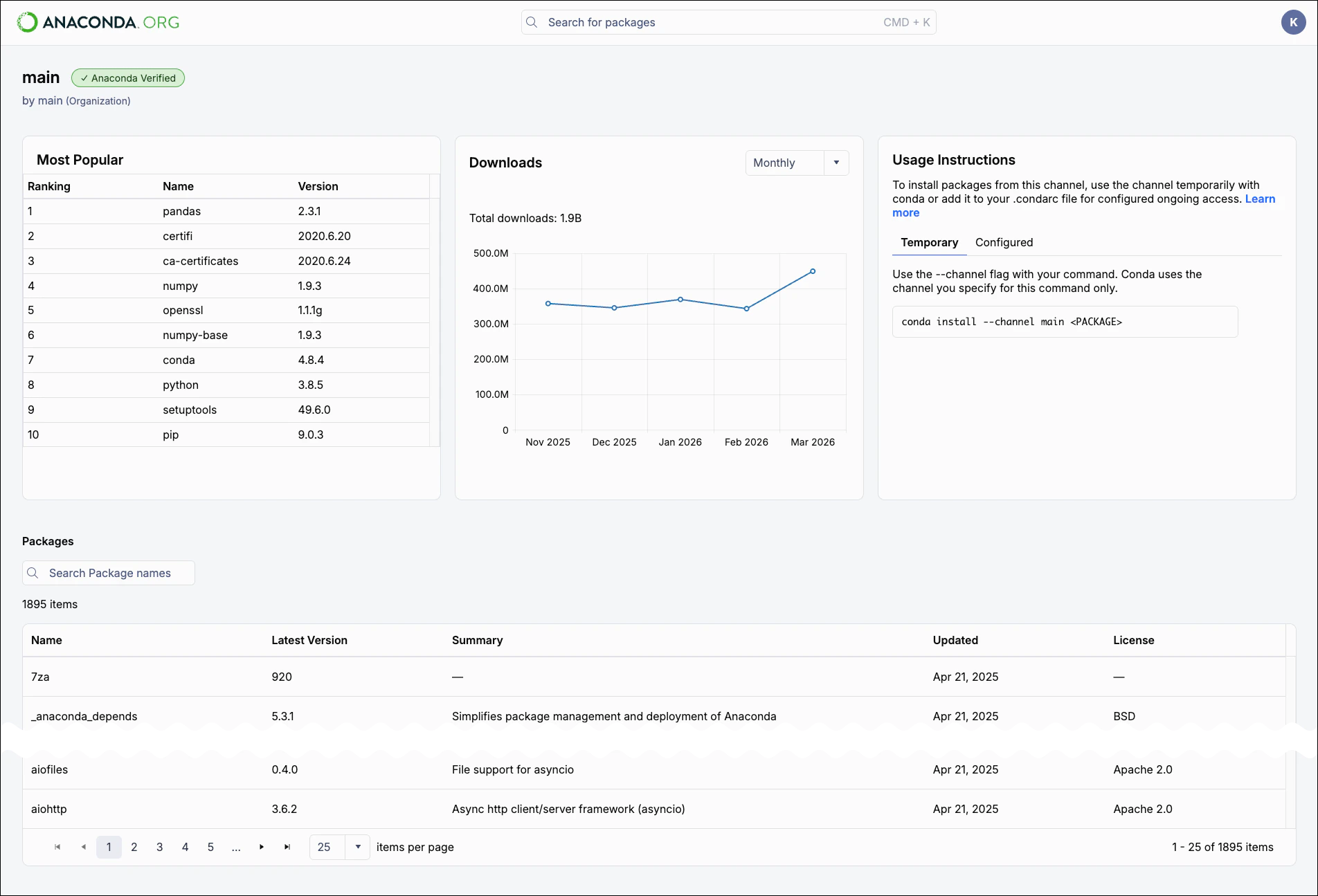
Task: Go to the next page arrow
Action: pyautogui.click(x=262, y=847)
